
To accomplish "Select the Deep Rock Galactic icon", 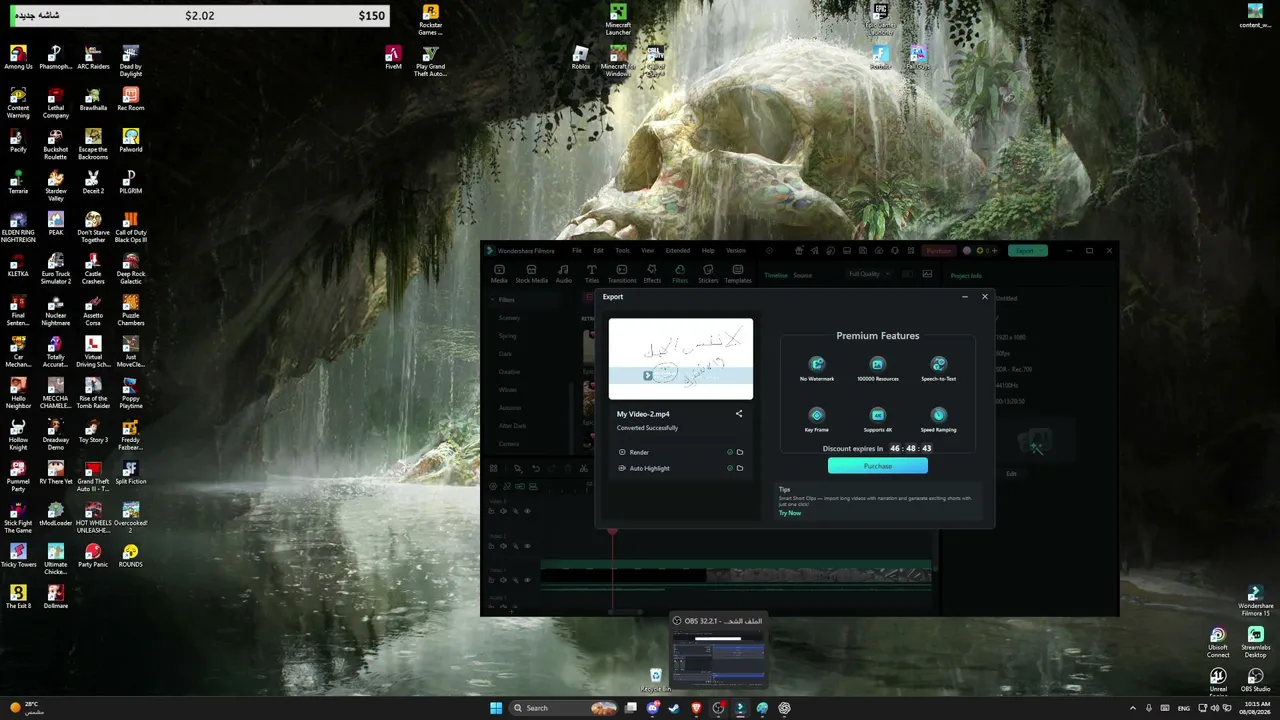I will pyautogui.click(x=130, y=268).
